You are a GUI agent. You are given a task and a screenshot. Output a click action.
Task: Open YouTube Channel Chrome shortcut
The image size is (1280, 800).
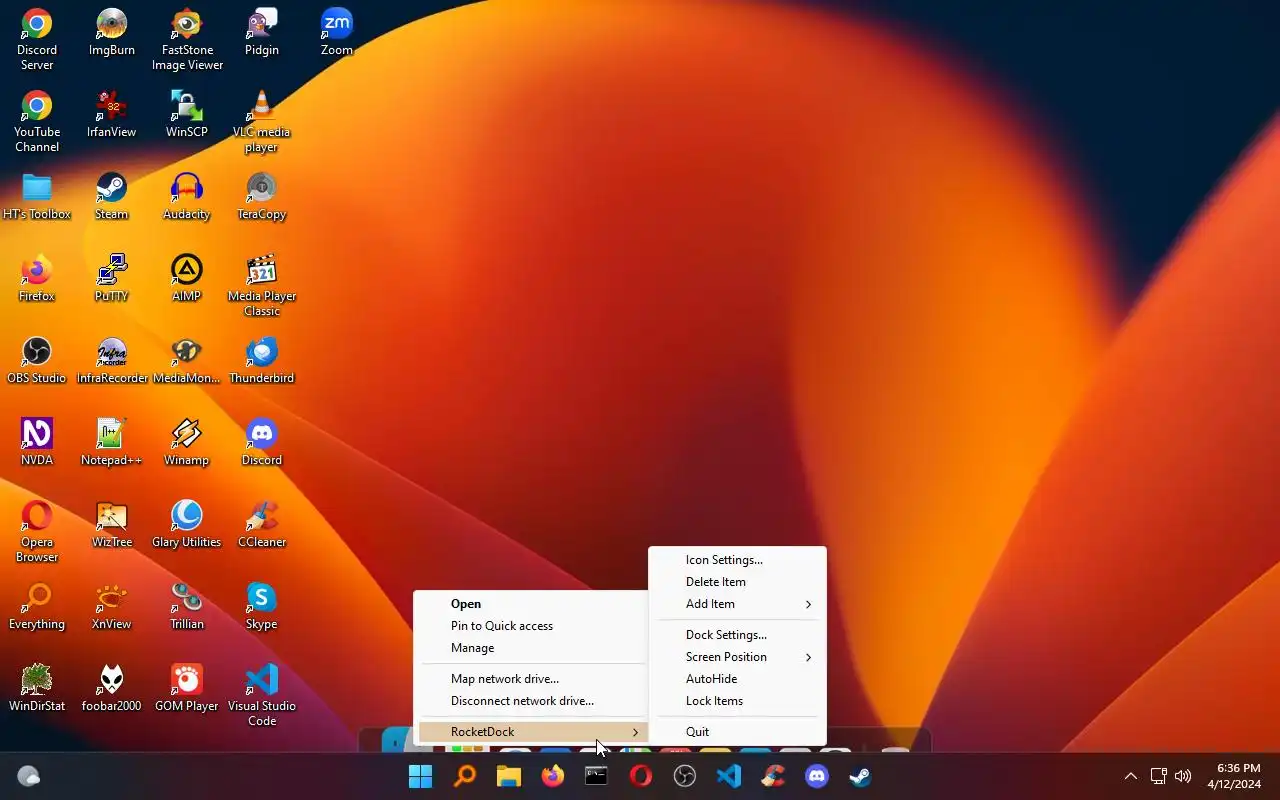(37, 121)
